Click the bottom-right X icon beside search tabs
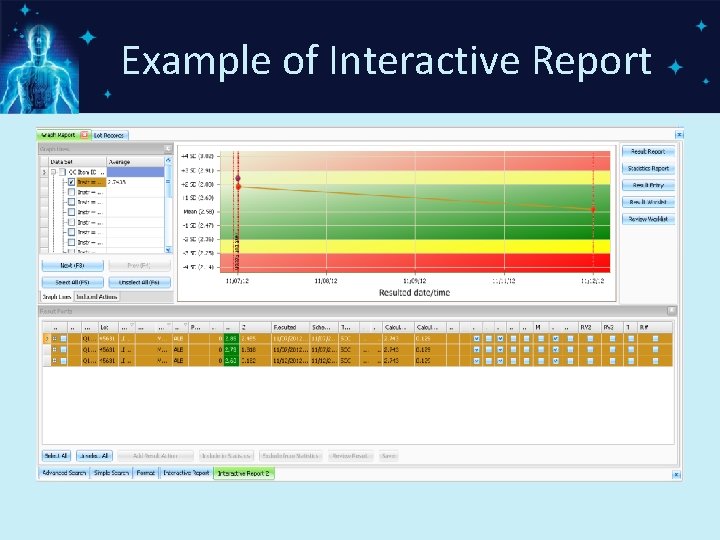 pos(676,475)
